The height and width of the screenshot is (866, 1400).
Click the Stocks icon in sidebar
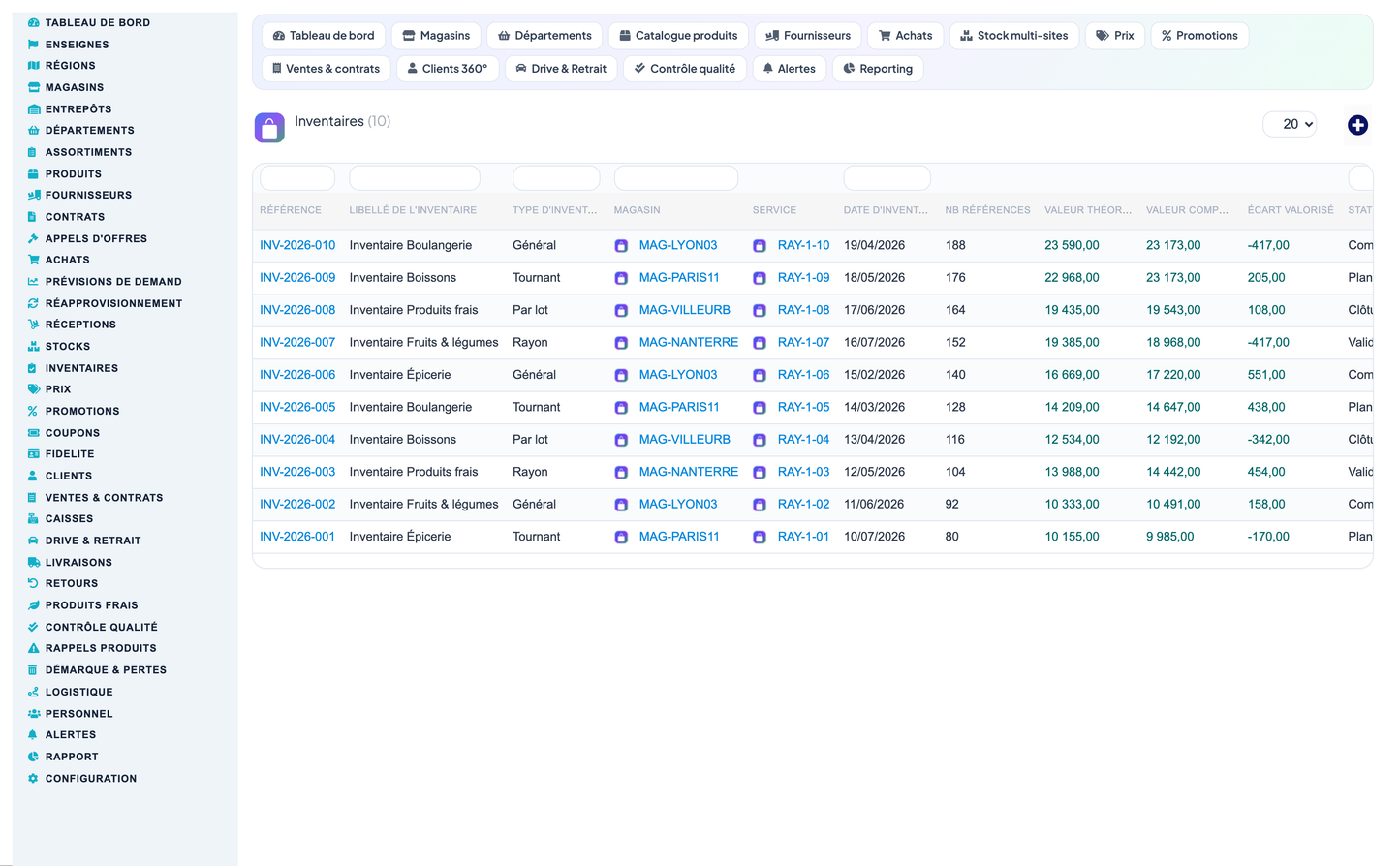tap(34, 347)
